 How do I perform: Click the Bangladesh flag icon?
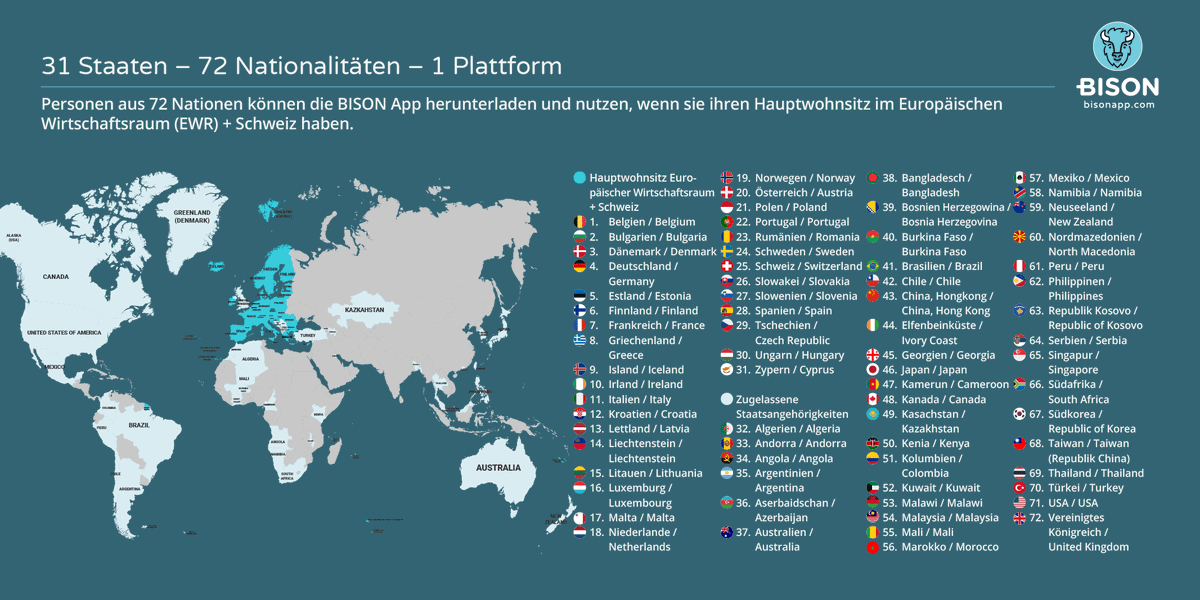[873, 178]
